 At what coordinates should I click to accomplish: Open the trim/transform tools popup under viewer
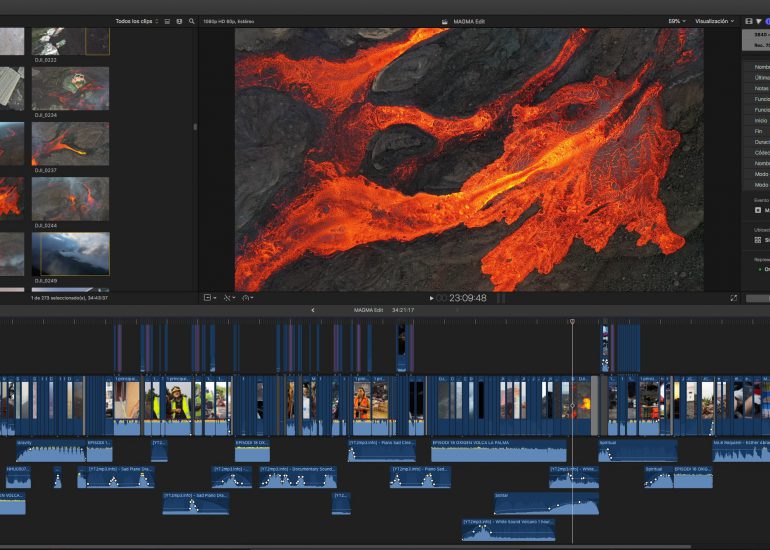(229, 298)
